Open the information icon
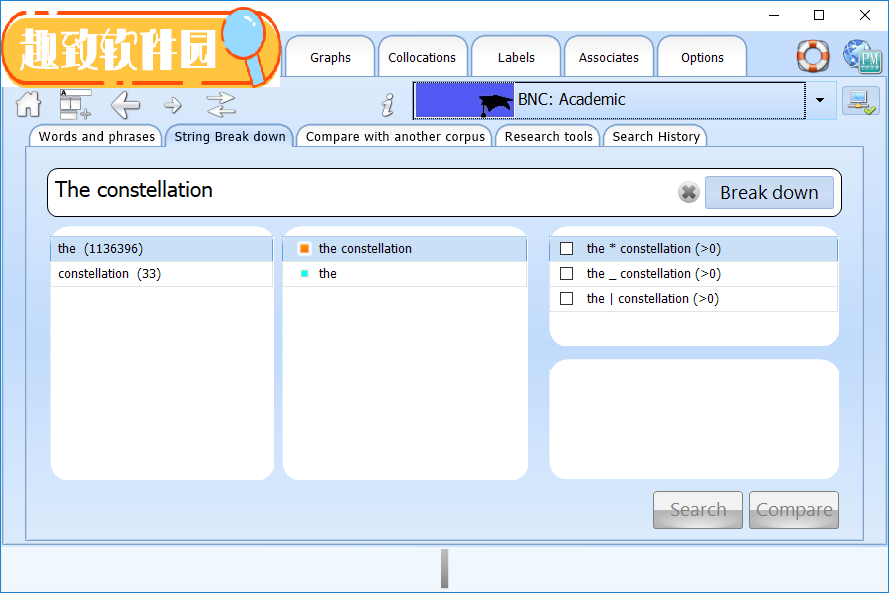Viewport: 889px width, 593px height. click(388, 104)
